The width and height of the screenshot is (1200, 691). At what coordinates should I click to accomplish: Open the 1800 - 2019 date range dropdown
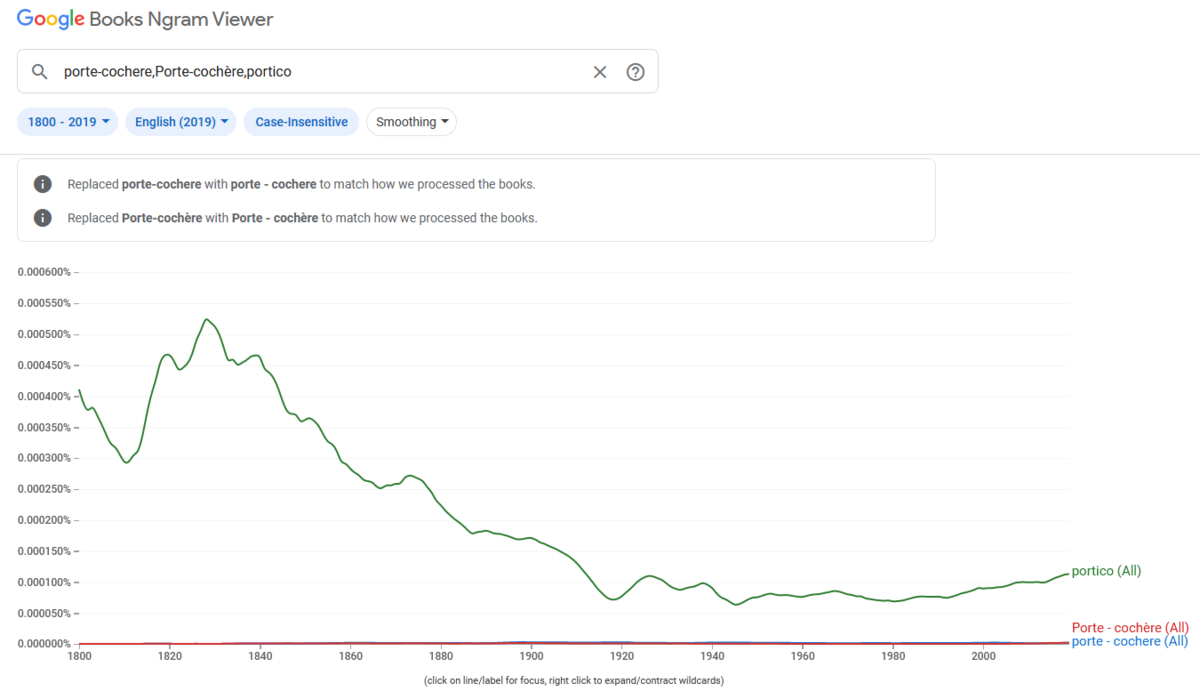click(68, 122)
